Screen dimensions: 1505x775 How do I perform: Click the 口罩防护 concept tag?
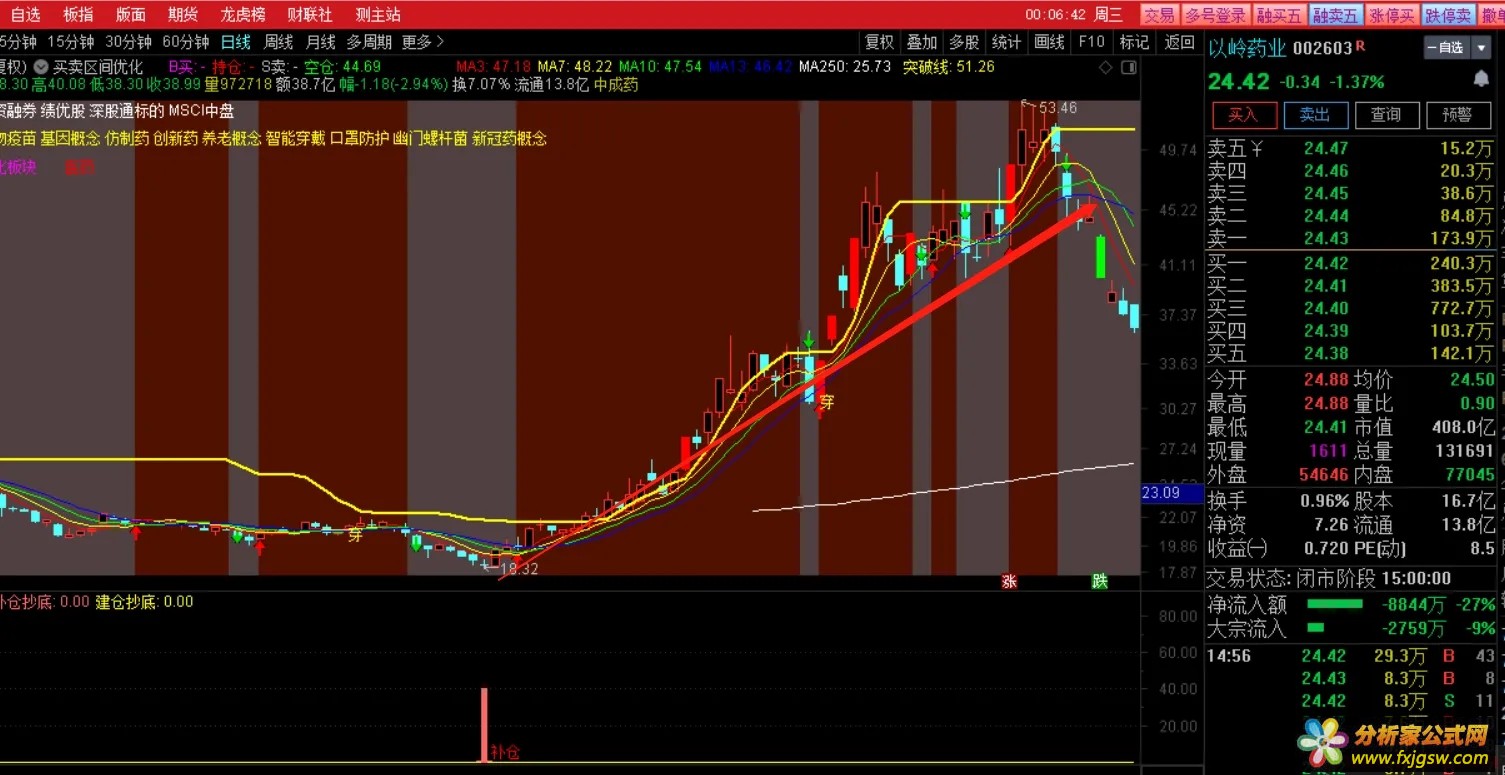(x=360, y=139)
